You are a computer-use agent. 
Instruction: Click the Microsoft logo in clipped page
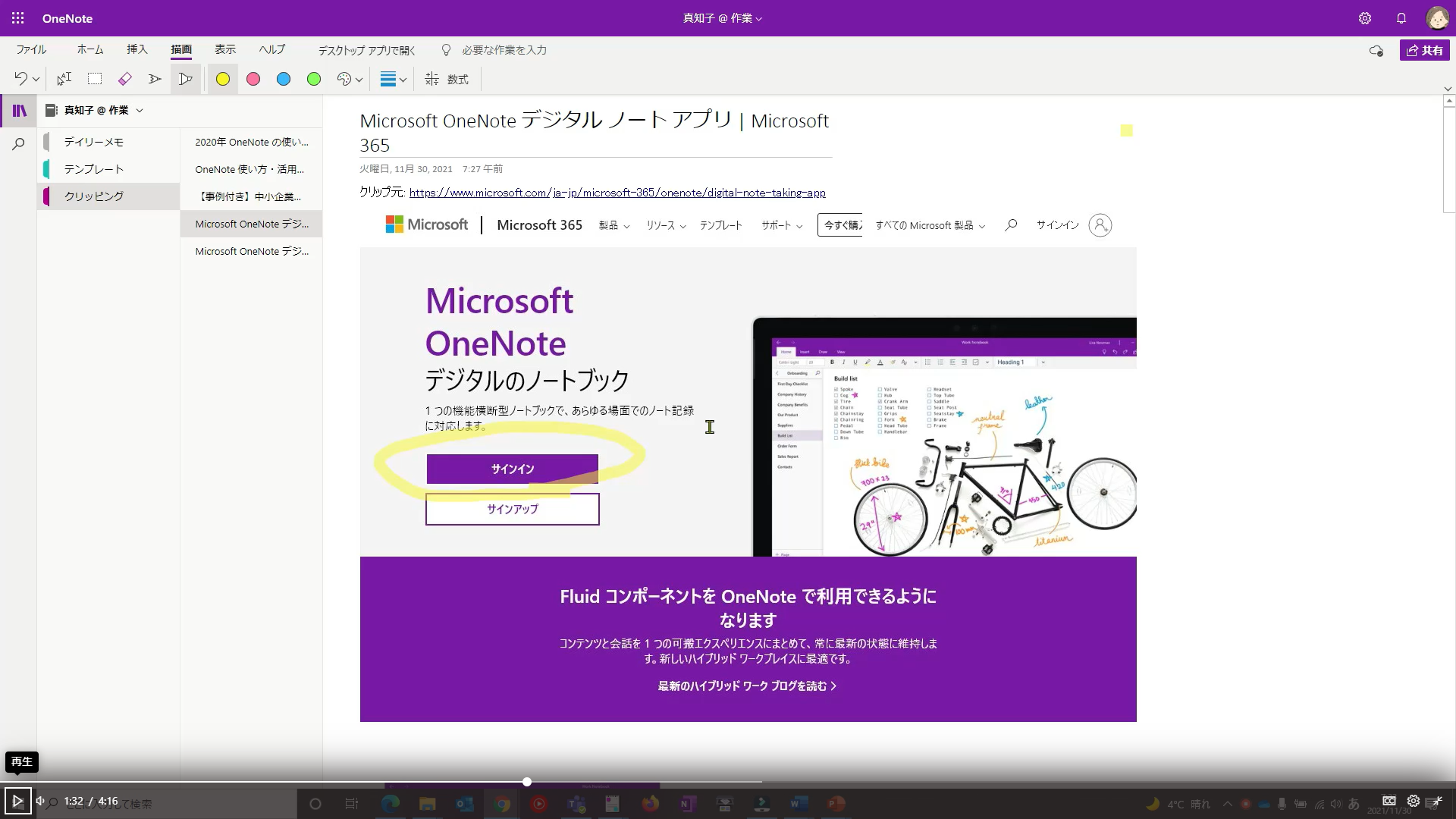(427, 224)
